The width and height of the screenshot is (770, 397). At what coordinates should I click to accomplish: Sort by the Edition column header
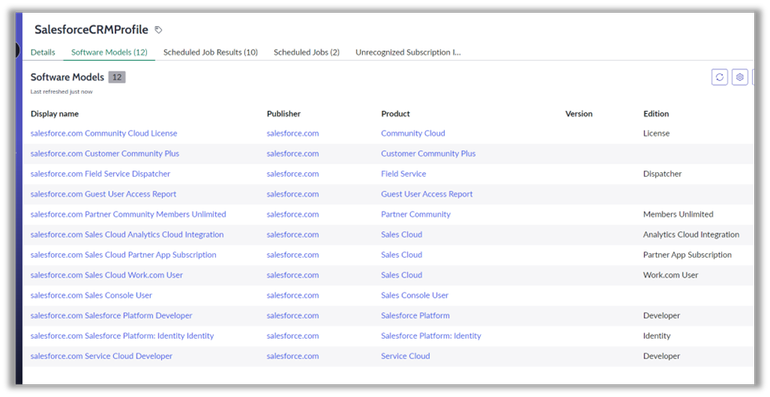point(656,113)
